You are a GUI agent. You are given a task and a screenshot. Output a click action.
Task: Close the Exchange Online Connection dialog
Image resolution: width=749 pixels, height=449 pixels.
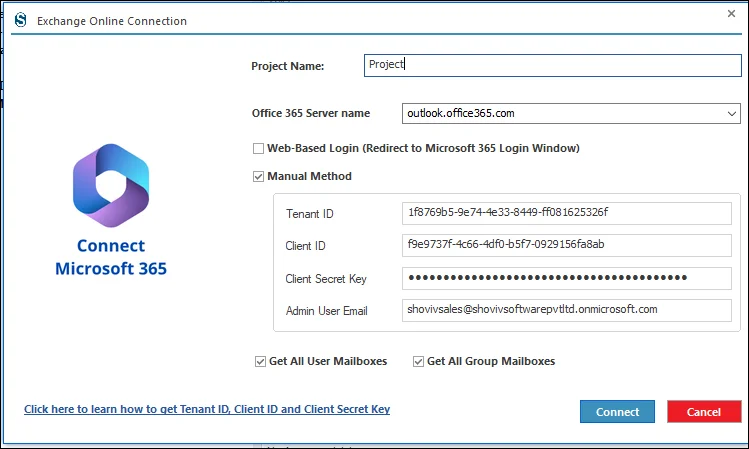click(731, 13)
